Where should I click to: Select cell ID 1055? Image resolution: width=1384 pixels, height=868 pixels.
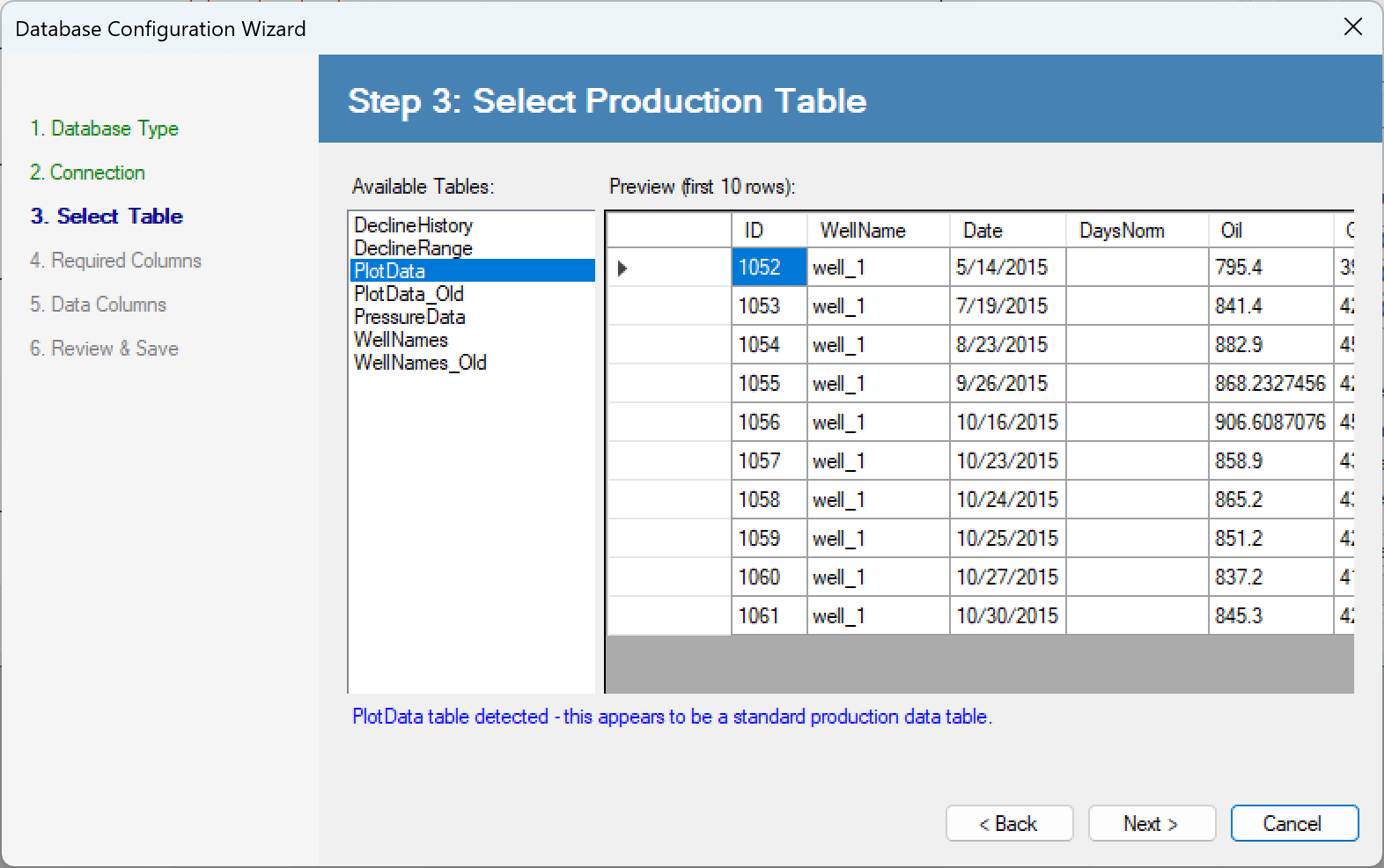point(769,384)
